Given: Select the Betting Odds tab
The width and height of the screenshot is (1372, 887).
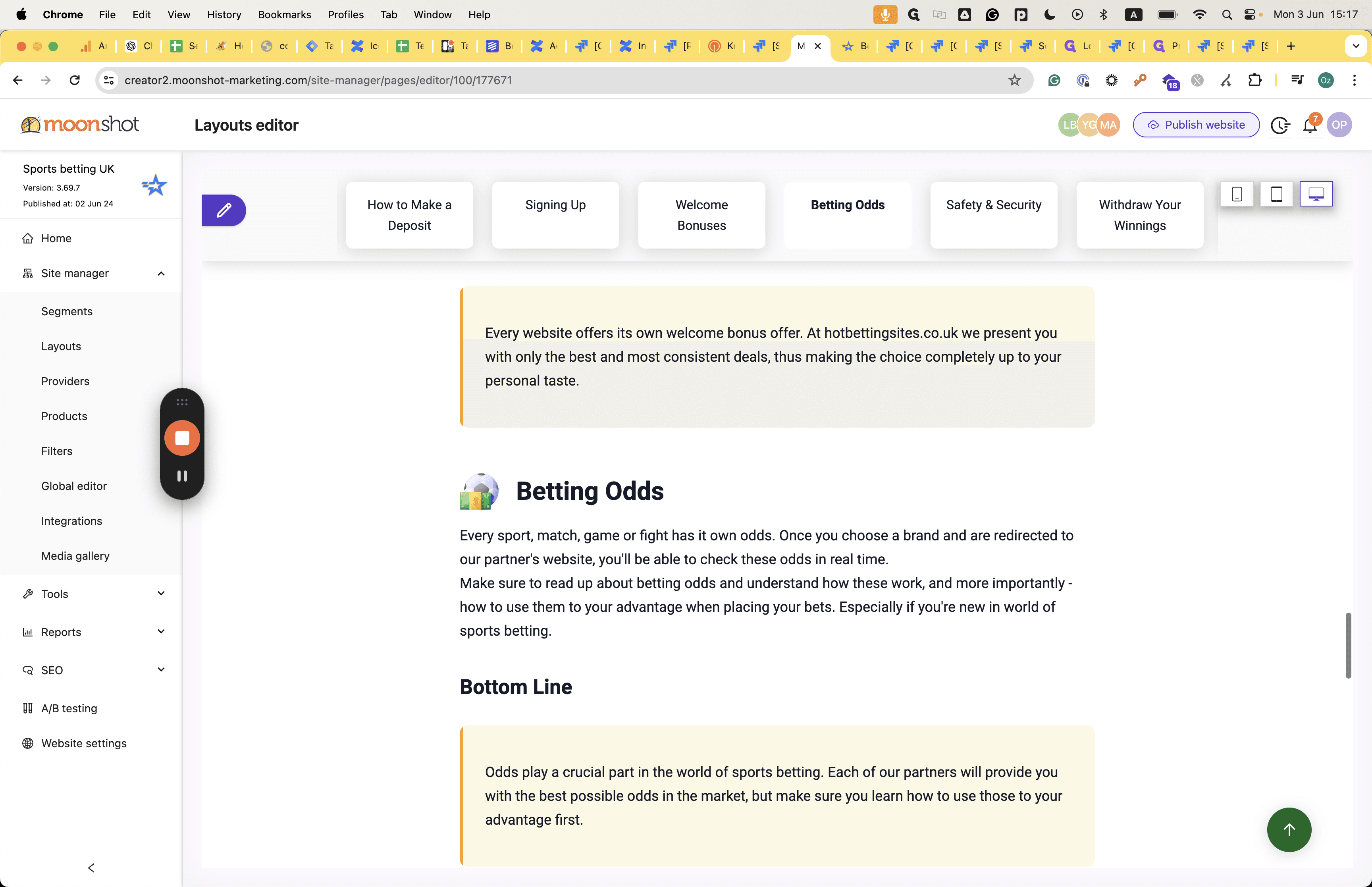Looking at the screenshot, I should pyautogui.click(x=848, y=216).
